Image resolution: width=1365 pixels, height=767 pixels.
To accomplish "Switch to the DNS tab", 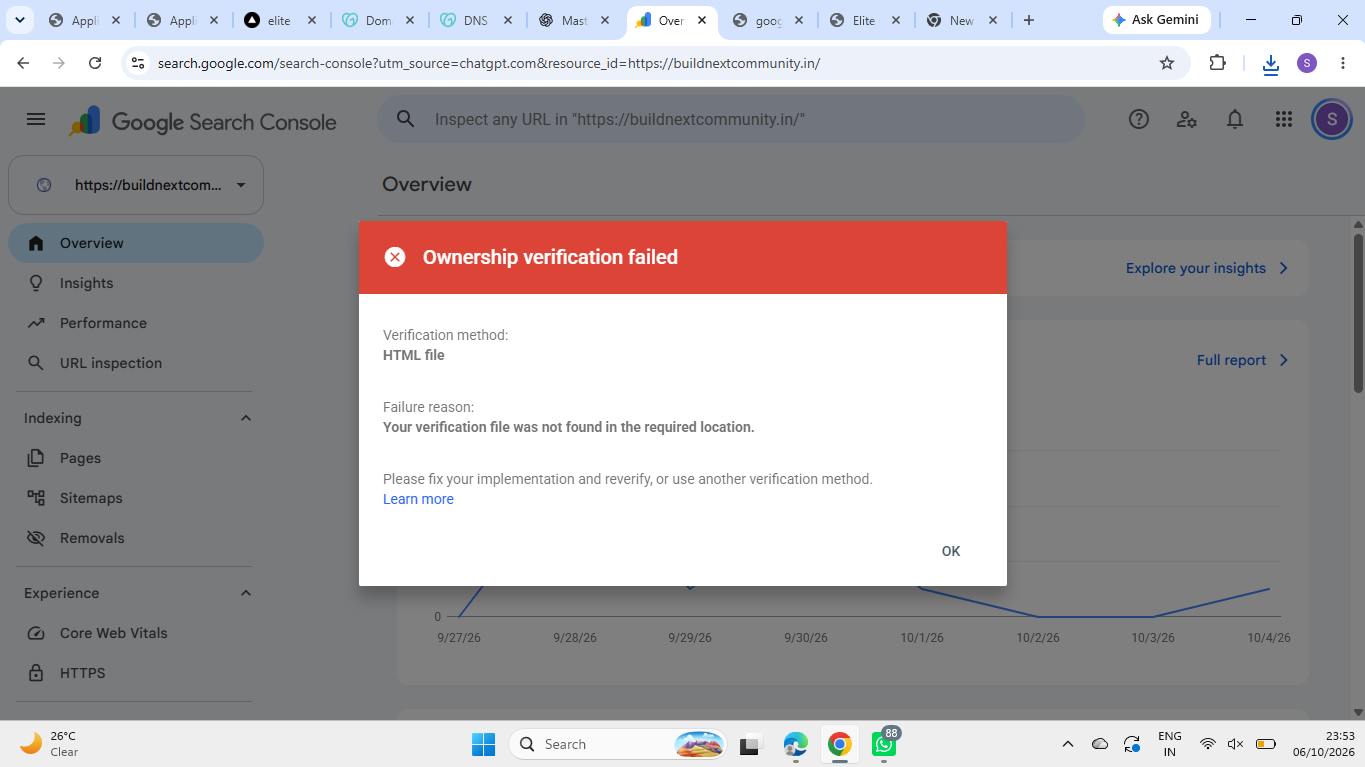I will [x=478, y=20].
